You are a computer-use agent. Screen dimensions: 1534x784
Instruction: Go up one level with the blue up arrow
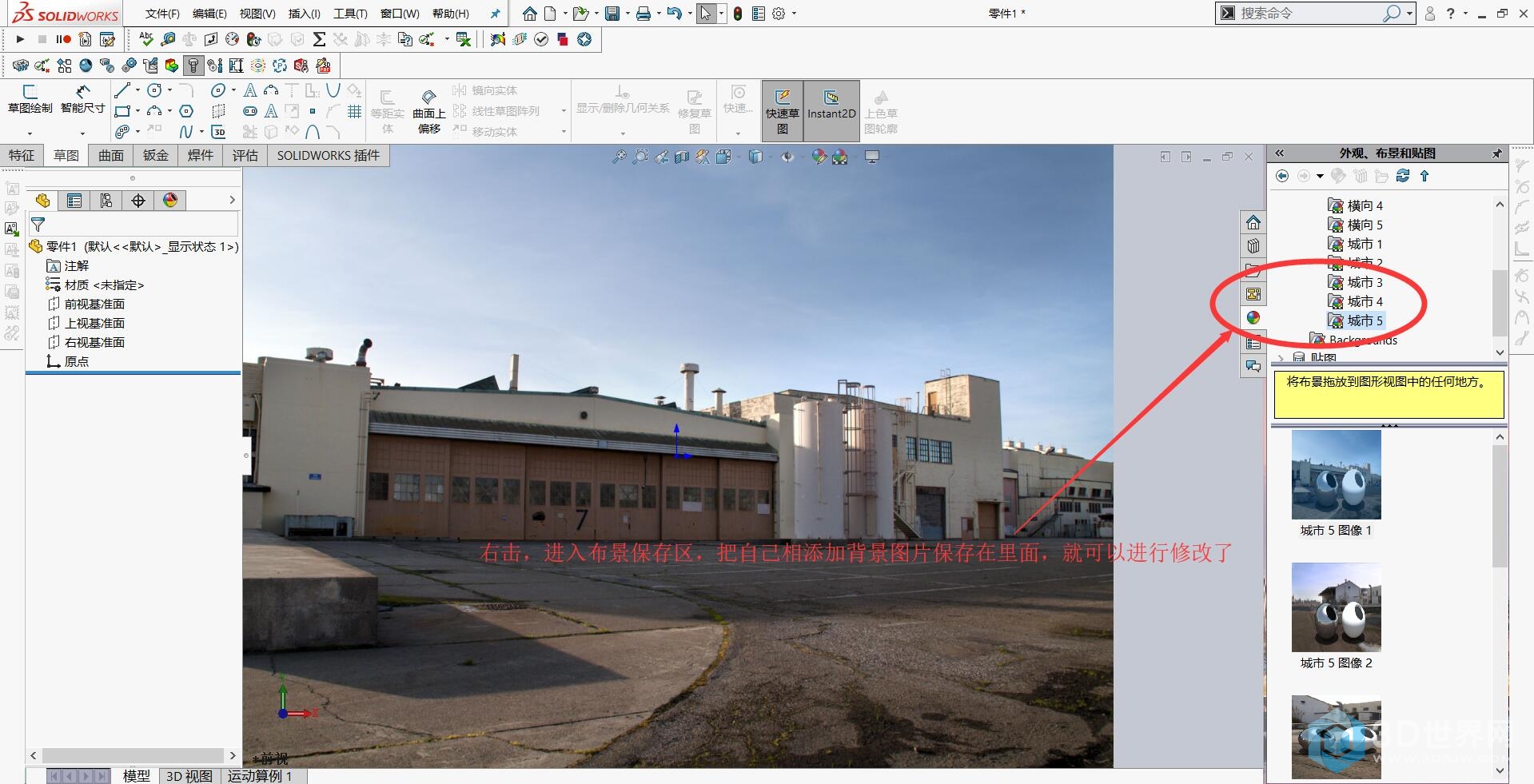tap(1424, 176)
